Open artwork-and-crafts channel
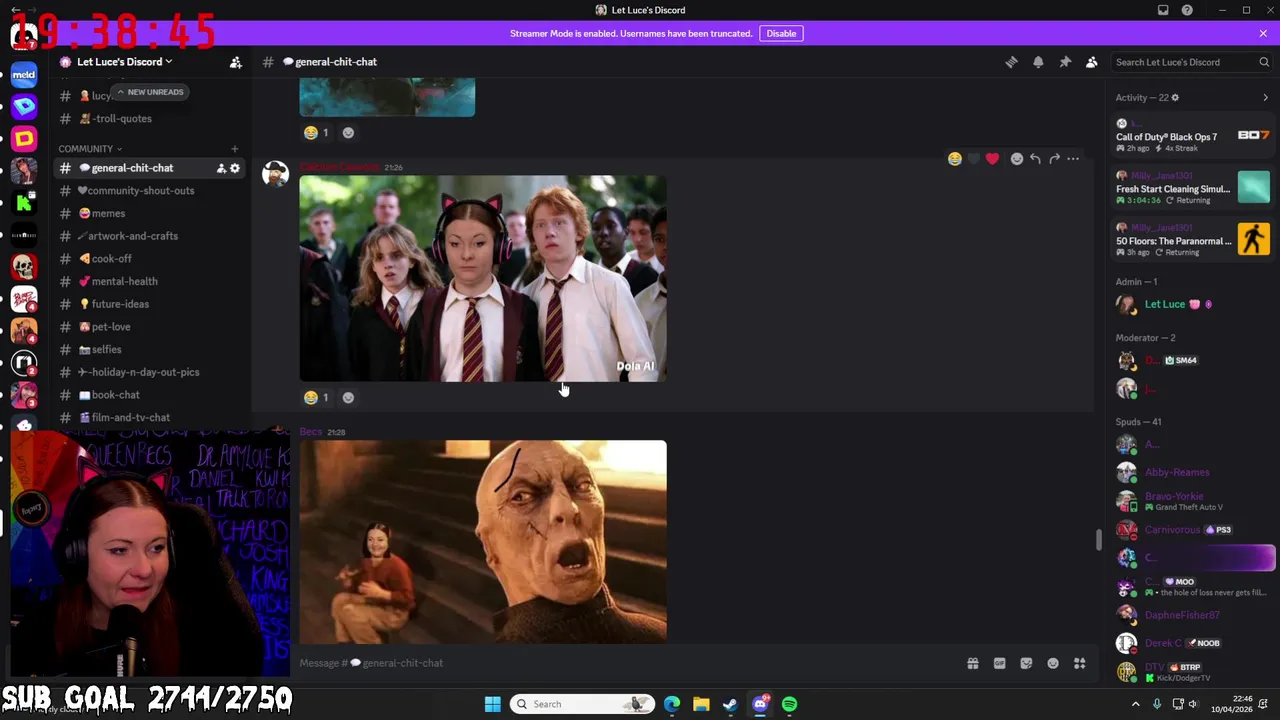Image resolution: width=1280 pixels, height=720 pixels. point(150,236)
